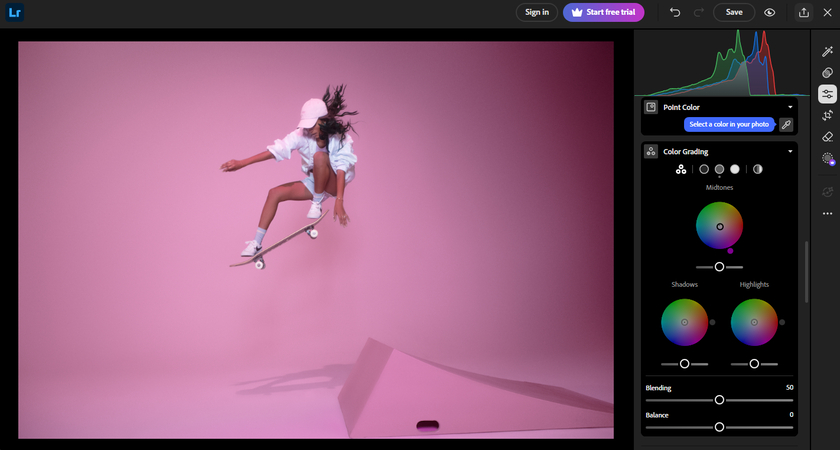The height and width of the screenshot is (450, 840).
Task: Switch to the Midtones grading tab
Action: pos(719,169)
